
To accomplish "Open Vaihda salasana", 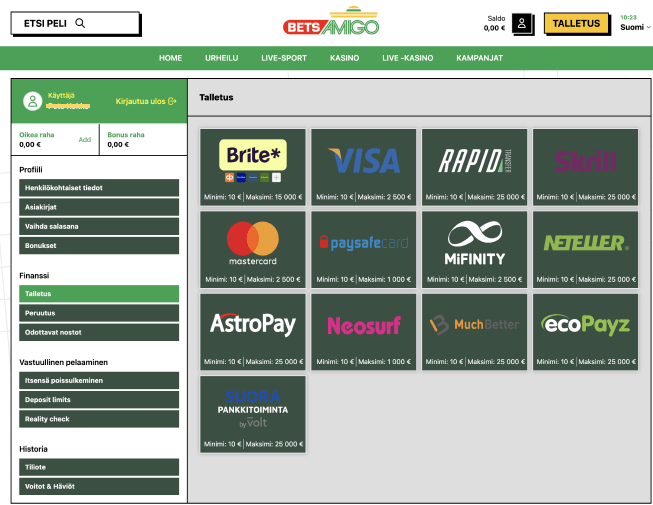I will pos(99,226).
